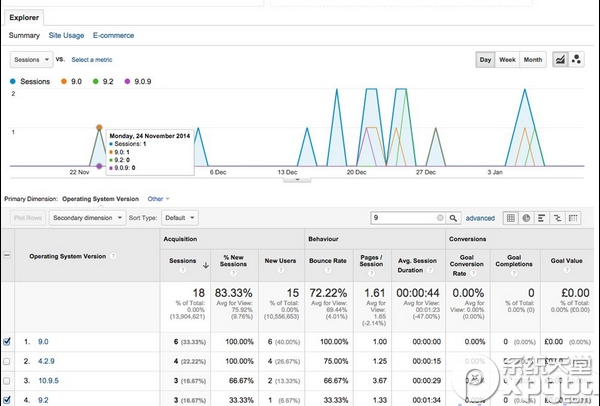Check the 4.2.9 row checkbox
Viewport: 600px width, 406px height.
(8, 361)
